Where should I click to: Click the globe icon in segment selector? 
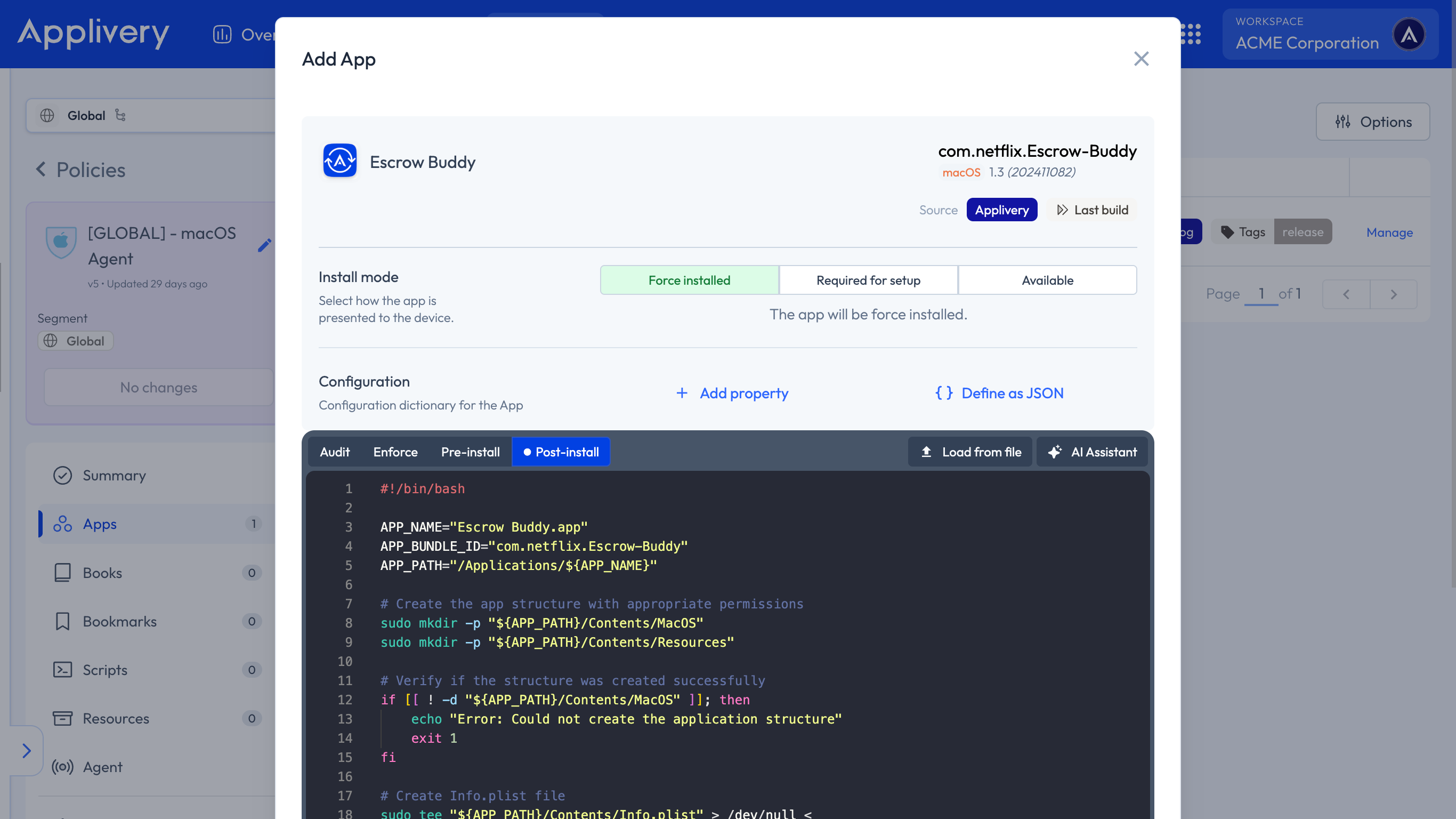tap(47, 115)
